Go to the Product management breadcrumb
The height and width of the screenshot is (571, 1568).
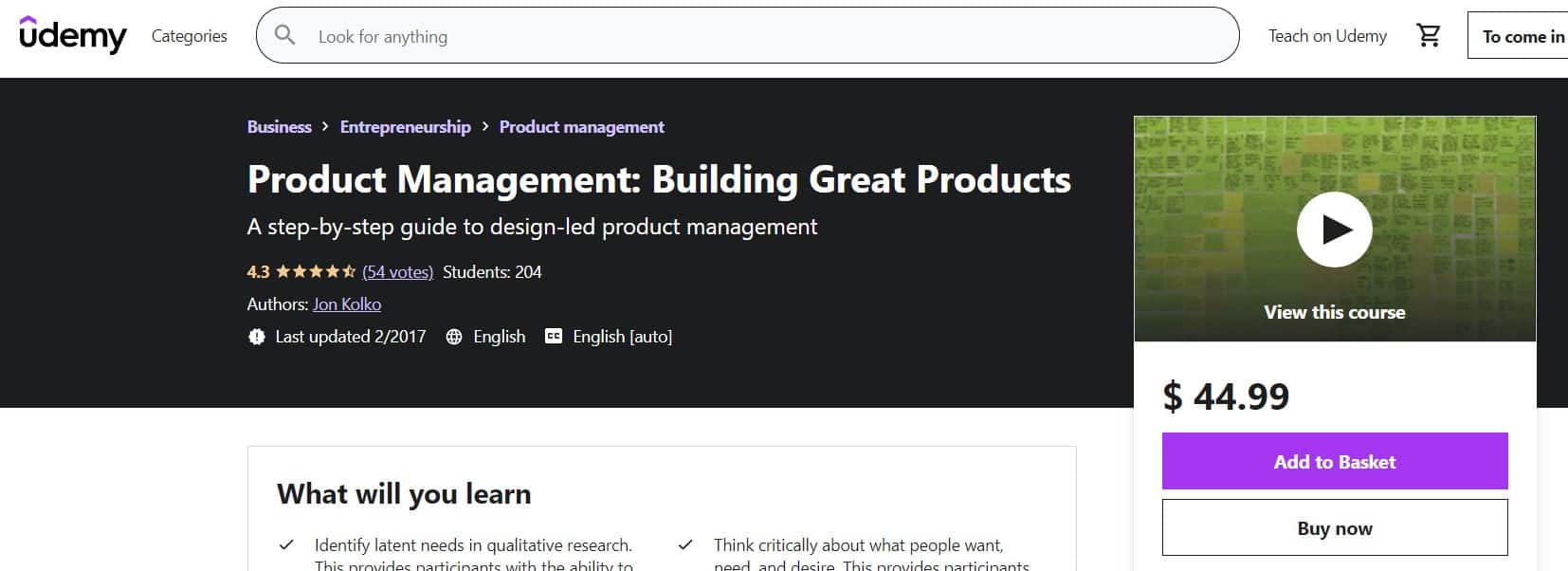pos(582,127)
